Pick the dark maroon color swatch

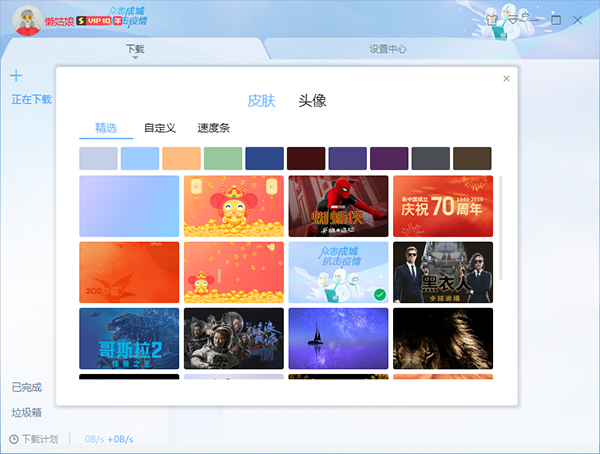click(x=306, y=158)
